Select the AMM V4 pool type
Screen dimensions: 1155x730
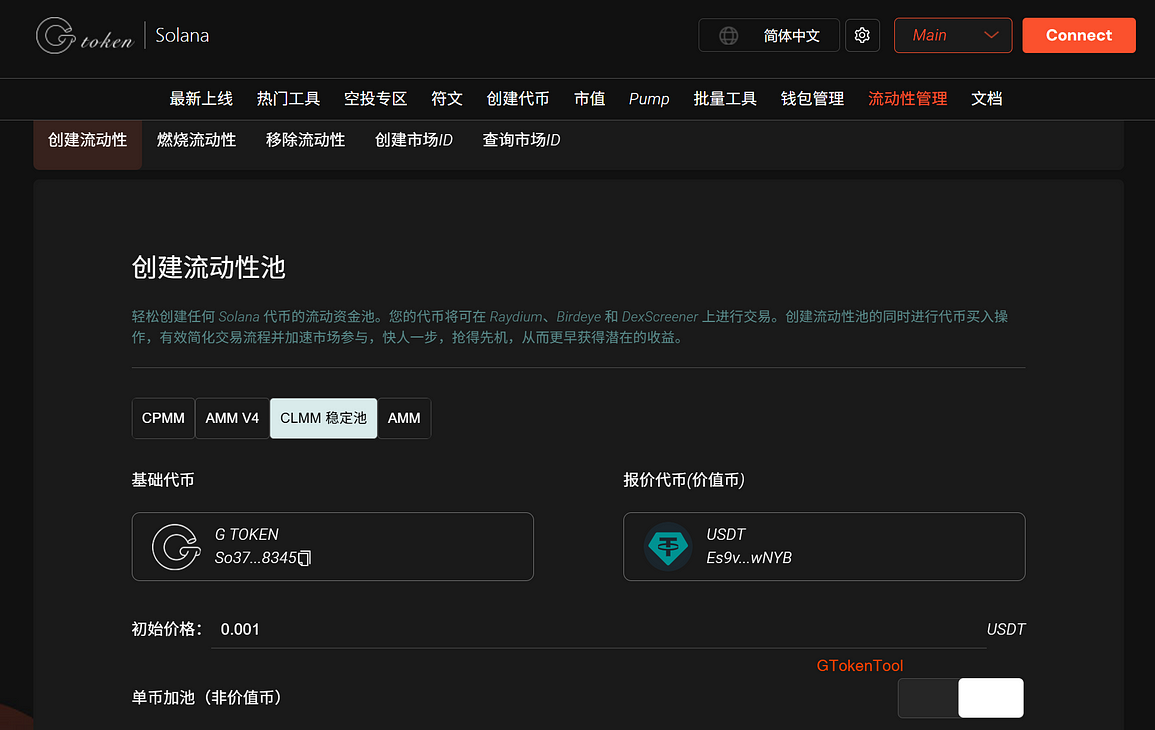coord(232,418)
